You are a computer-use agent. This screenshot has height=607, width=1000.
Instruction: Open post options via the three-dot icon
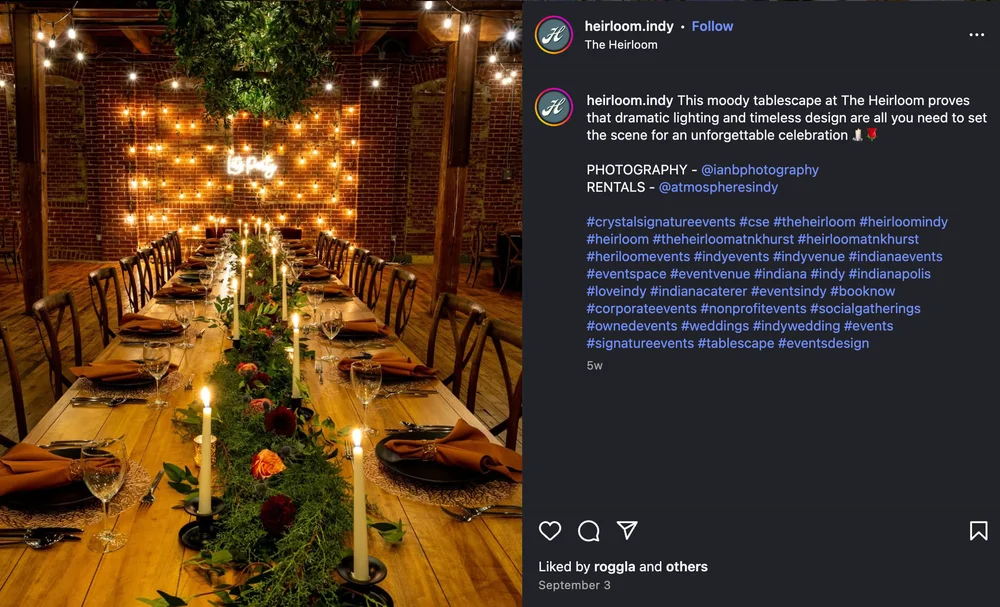[x=977, y=34]
